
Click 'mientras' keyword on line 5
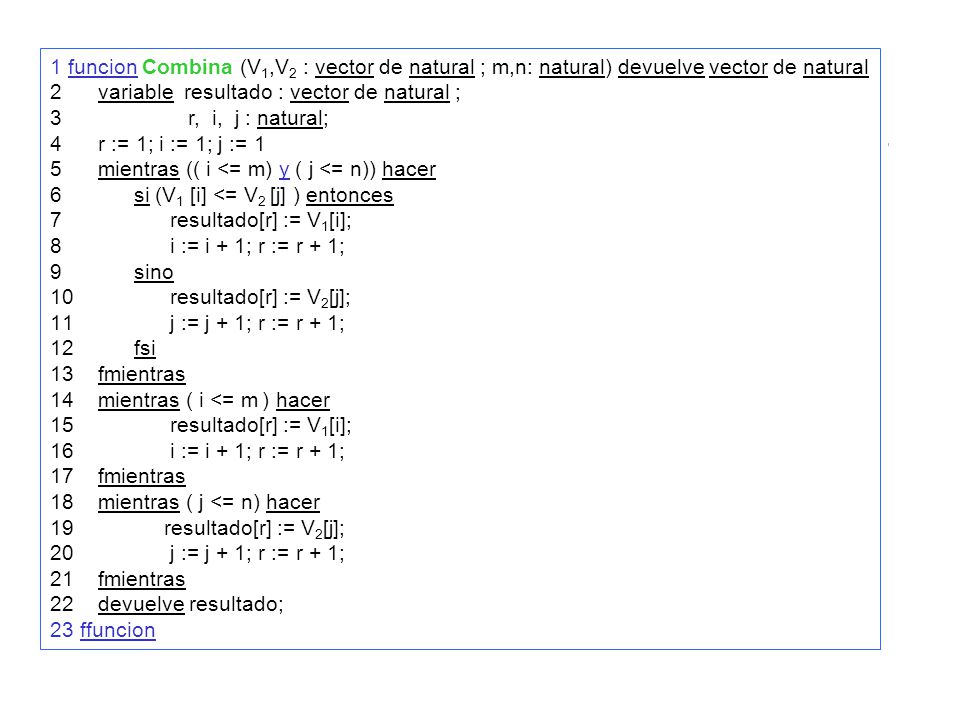click(x=138, y=169)
